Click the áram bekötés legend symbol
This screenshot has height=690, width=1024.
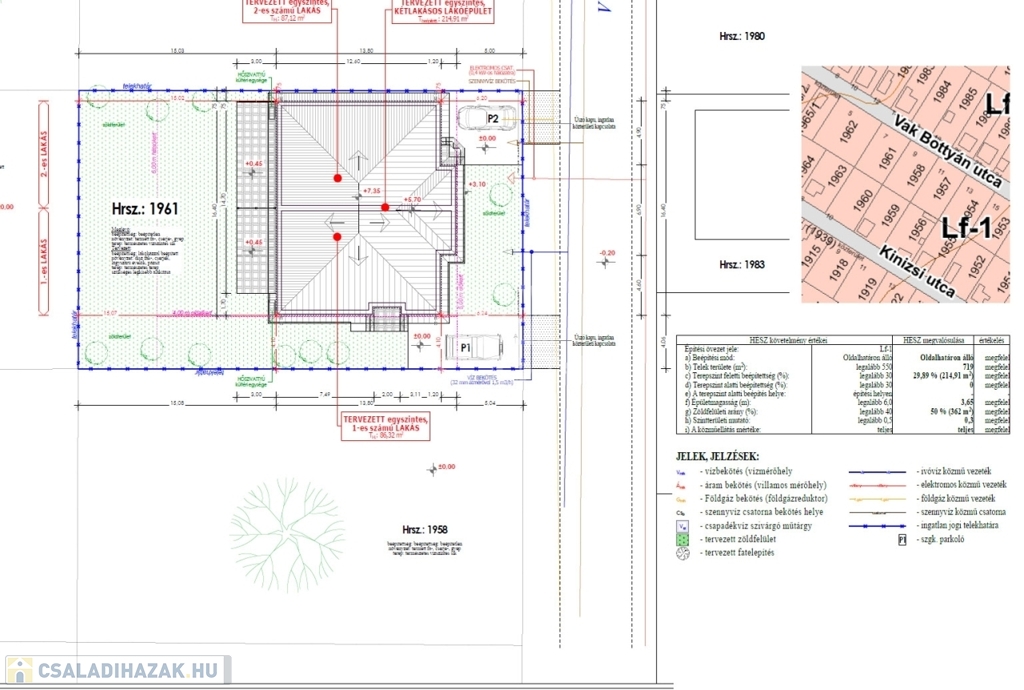pyautogui.click(x=681, y=485)
